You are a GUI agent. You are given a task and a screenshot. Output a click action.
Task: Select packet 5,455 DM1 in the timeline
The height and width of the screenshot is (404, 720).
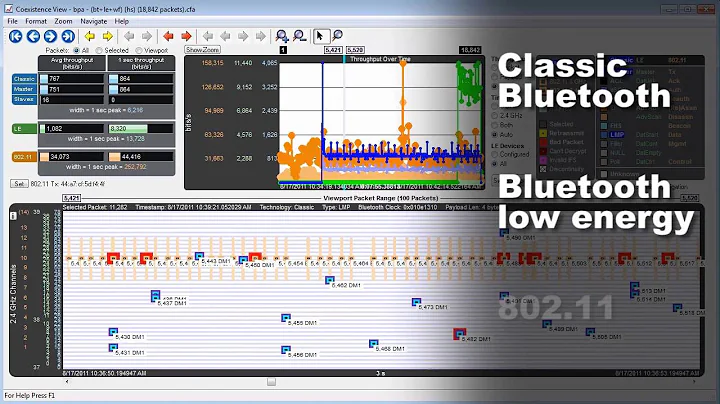286,318
